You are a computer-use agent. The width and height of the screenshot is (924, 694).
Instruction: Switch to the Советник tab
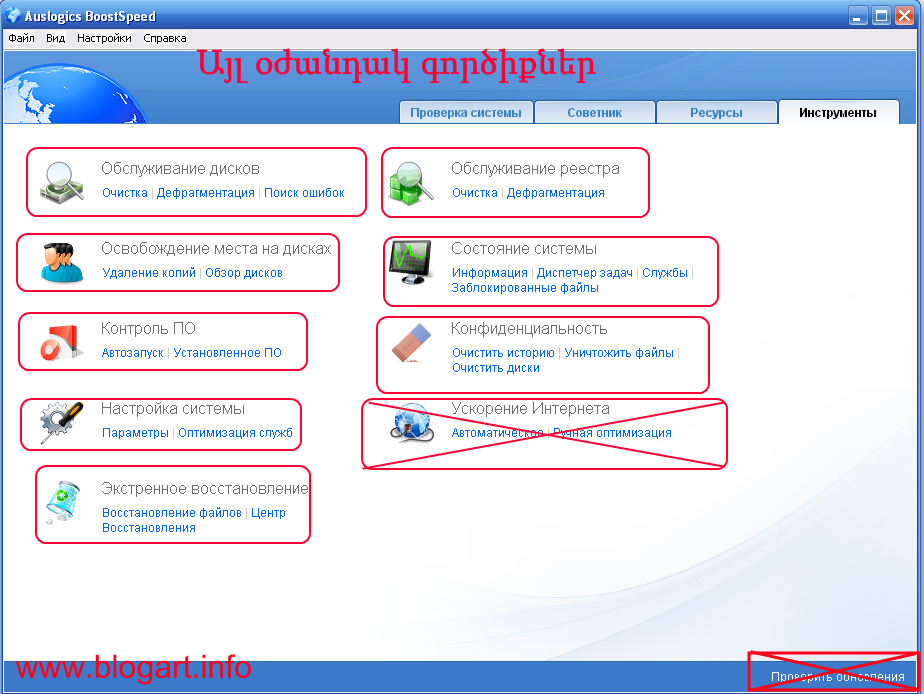(595, 113)
